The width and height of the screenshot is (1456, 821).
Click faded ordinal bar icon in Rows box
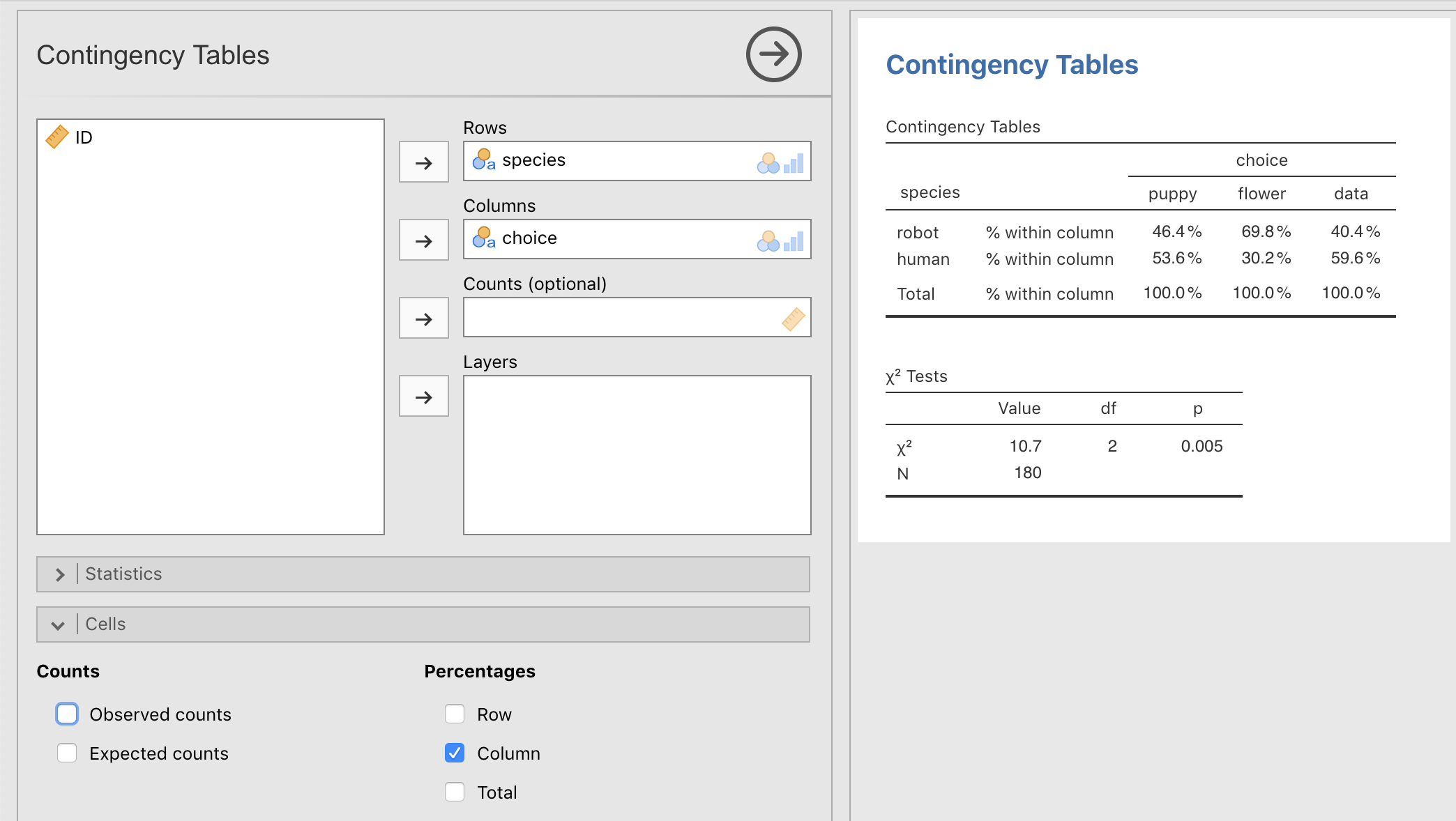794,163
